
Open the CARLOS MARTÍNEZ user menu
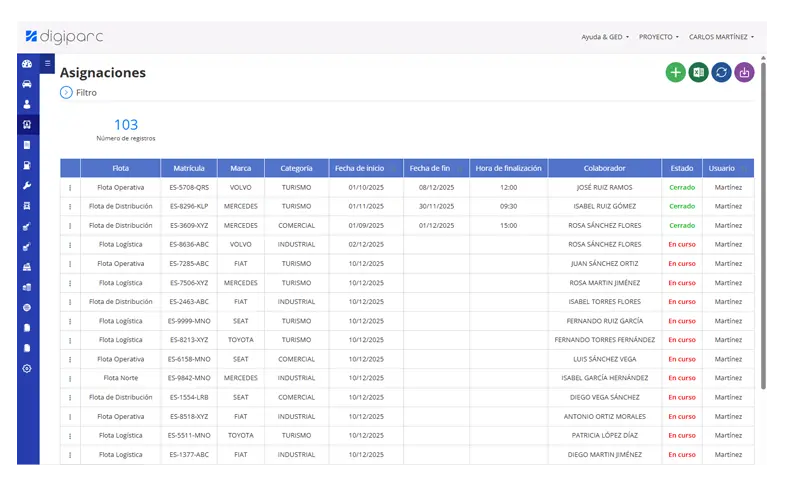pyautogui.click(x=721, y=37)
